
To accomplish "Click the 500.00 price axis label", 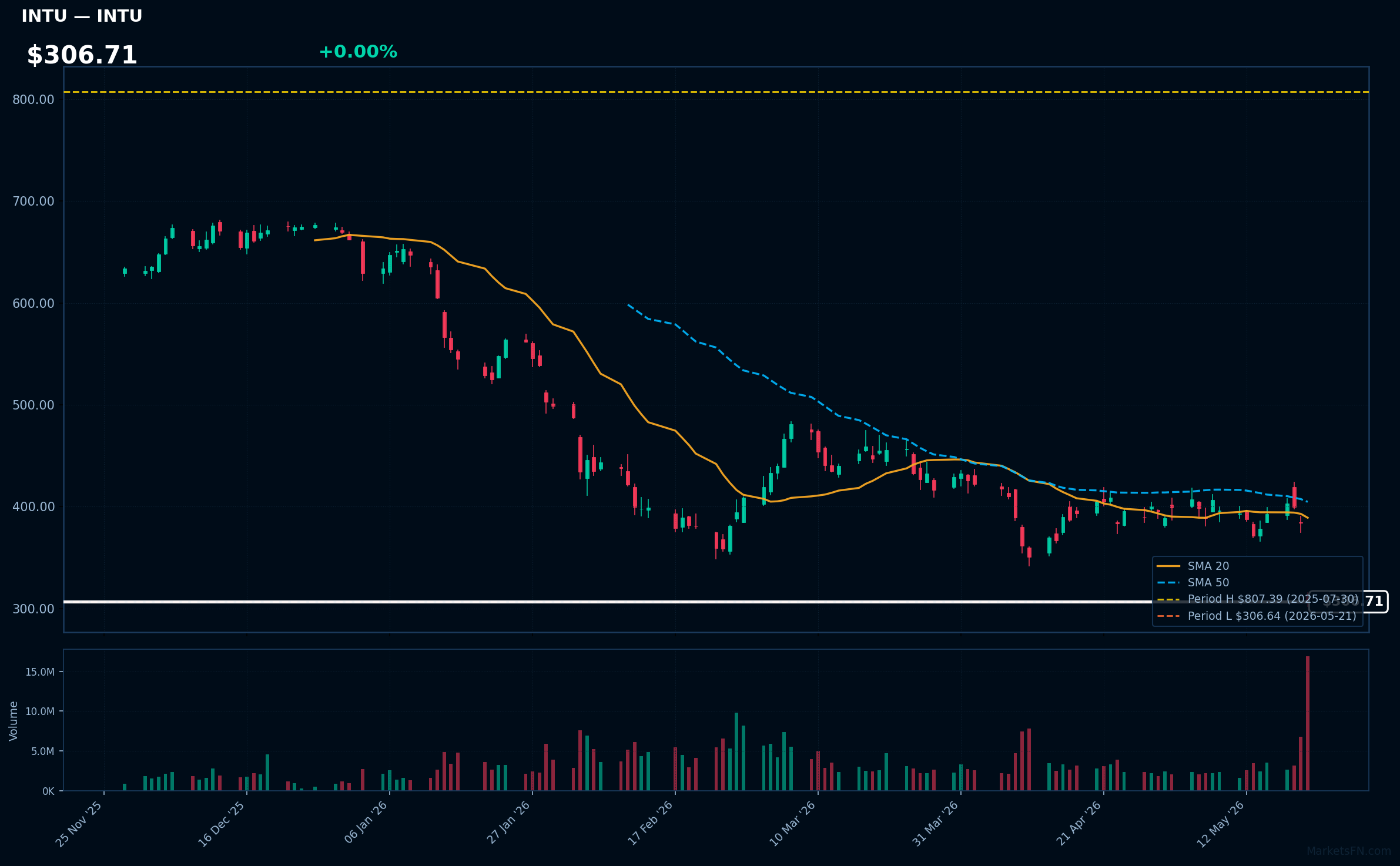I will tap(34, 405).
